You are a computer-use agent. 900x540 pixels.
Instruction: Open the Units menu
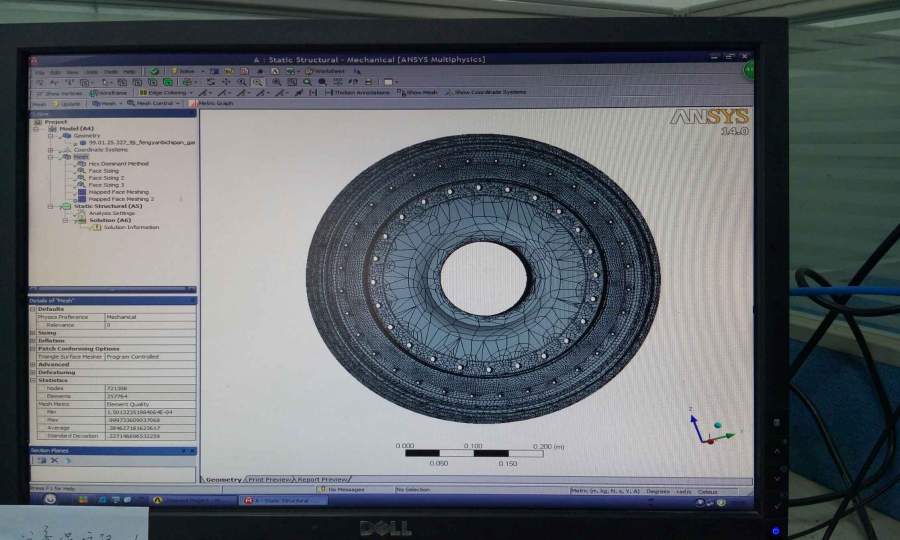92,72
